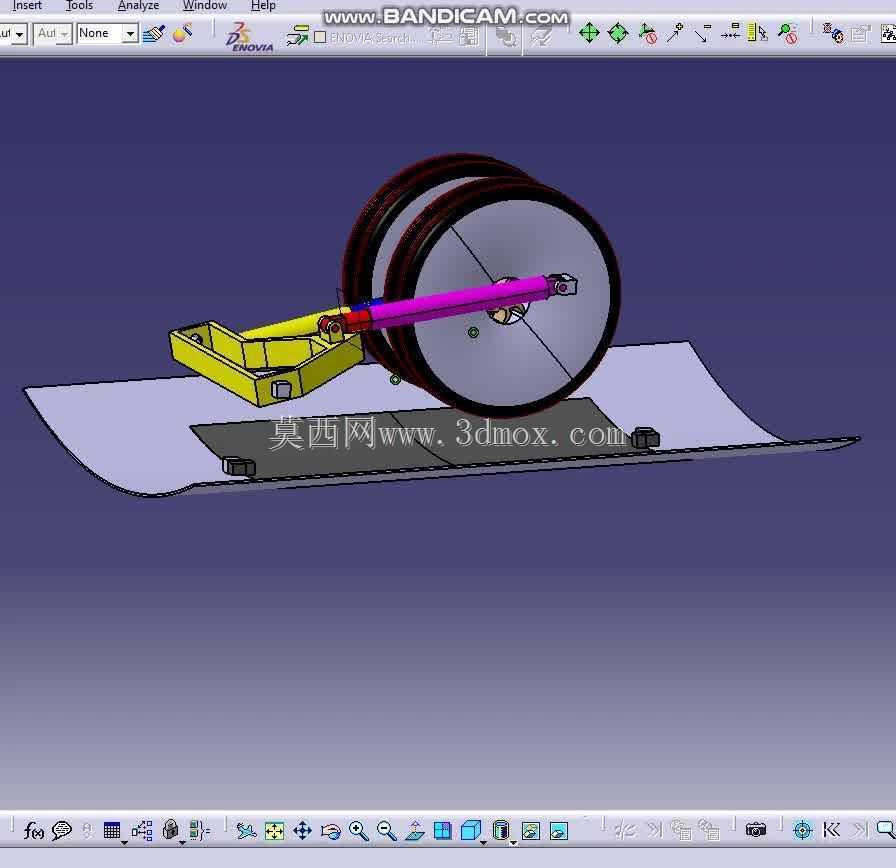Click the Normal View icon
The width and height of the screenshot is (896, 868).
pyautogui.click(x=415, y=830)
